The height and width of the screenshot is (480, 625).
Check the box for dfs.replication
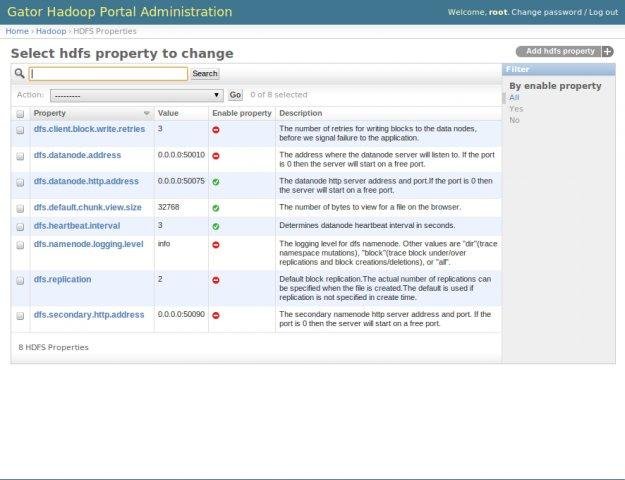[x=20, y=281]
